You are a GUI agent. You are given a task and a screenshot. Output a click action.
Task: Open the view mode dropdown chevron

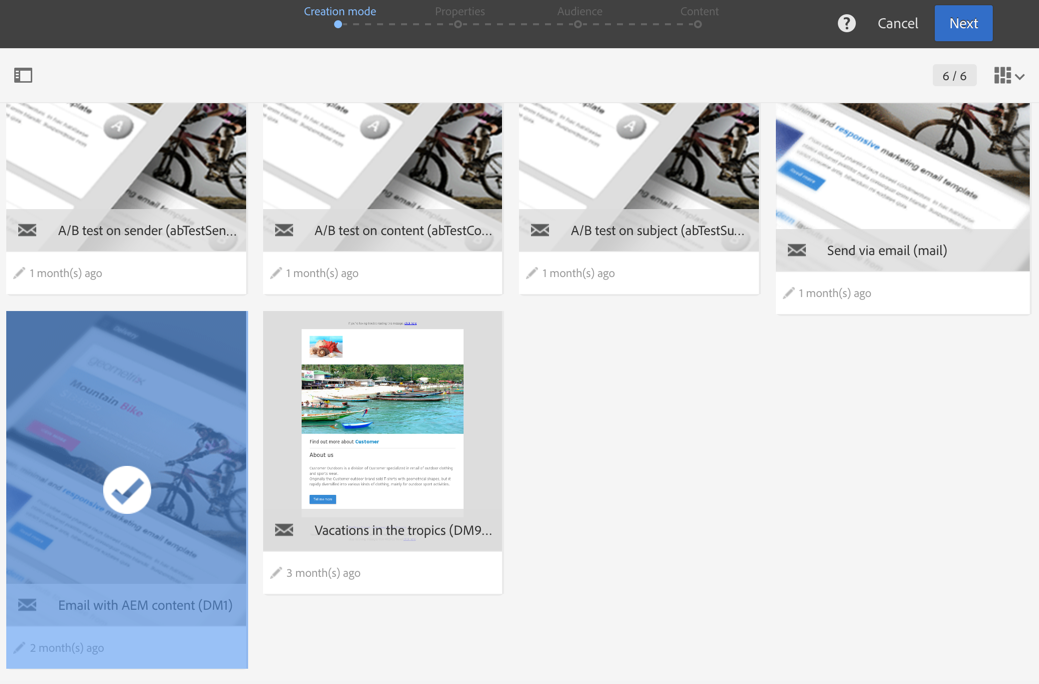tap(1021, 75)
